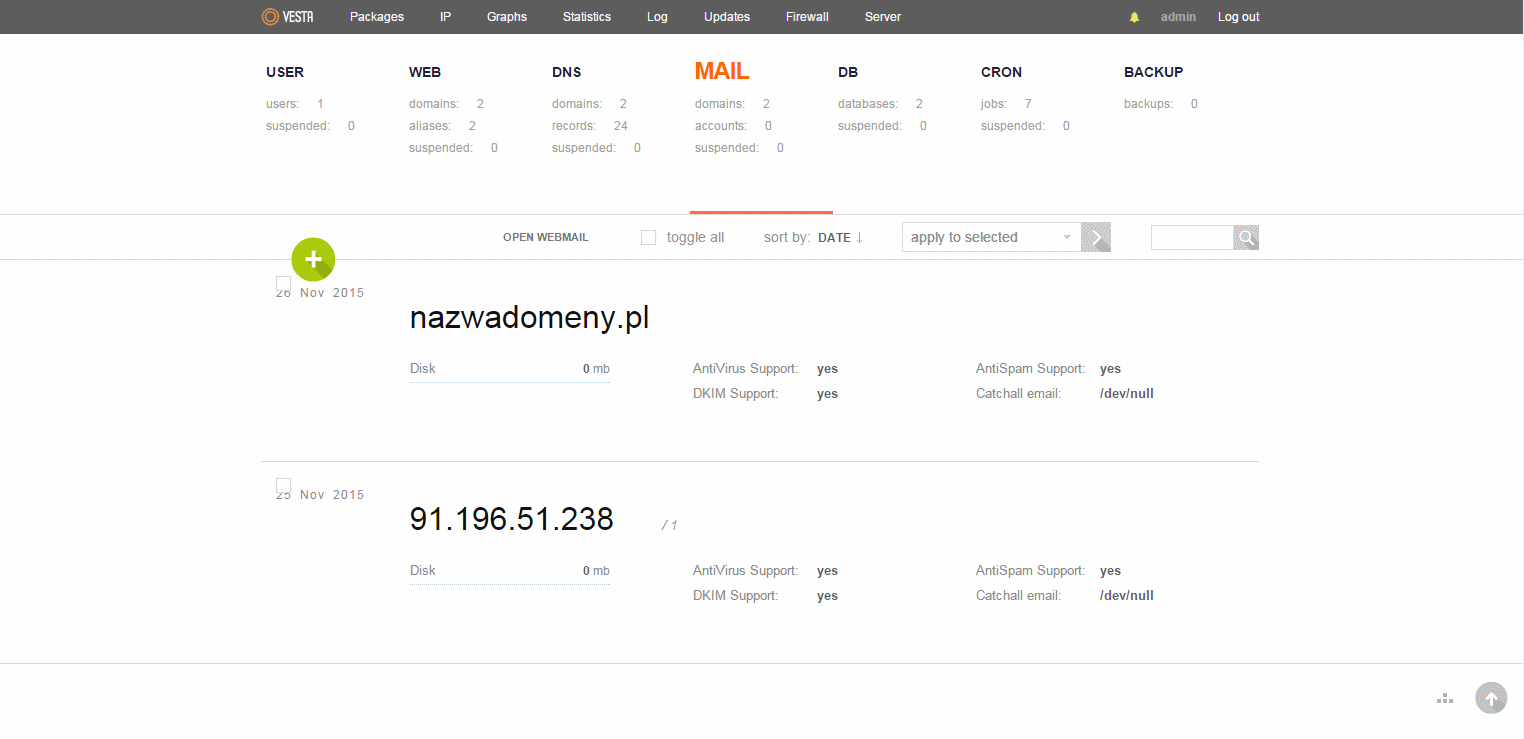Select the nazwadomeny.pl domain checkbox

(x=283, y=284)
